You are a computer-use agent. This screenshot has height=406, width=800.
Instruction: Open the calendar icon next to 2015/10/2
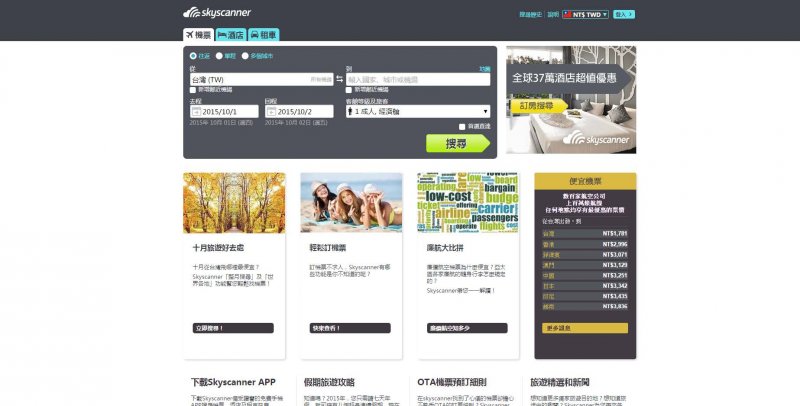pyautogui.click(x=271, y=112)
